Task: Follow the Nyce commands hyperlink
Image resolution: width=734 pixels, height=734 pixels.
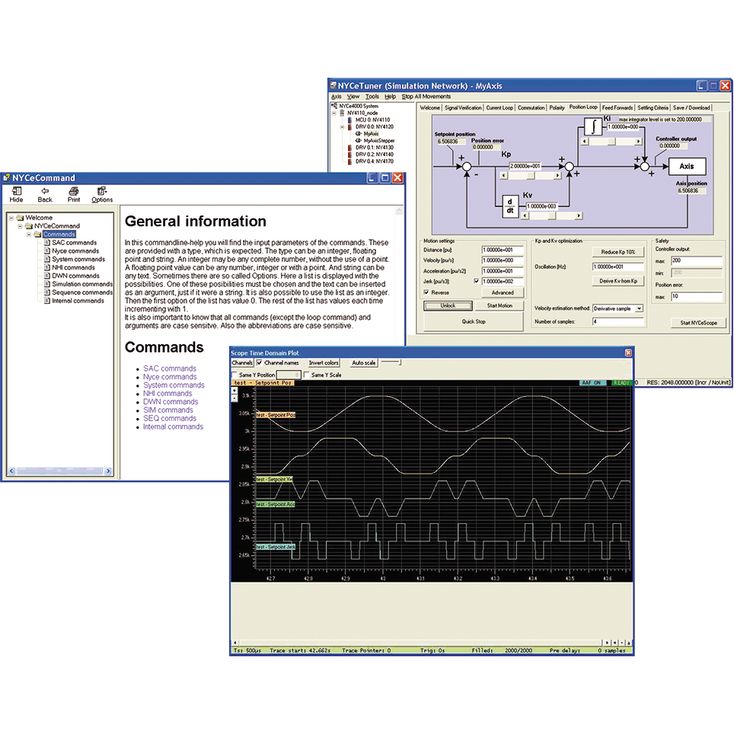Action: click(x=170, y=377)
